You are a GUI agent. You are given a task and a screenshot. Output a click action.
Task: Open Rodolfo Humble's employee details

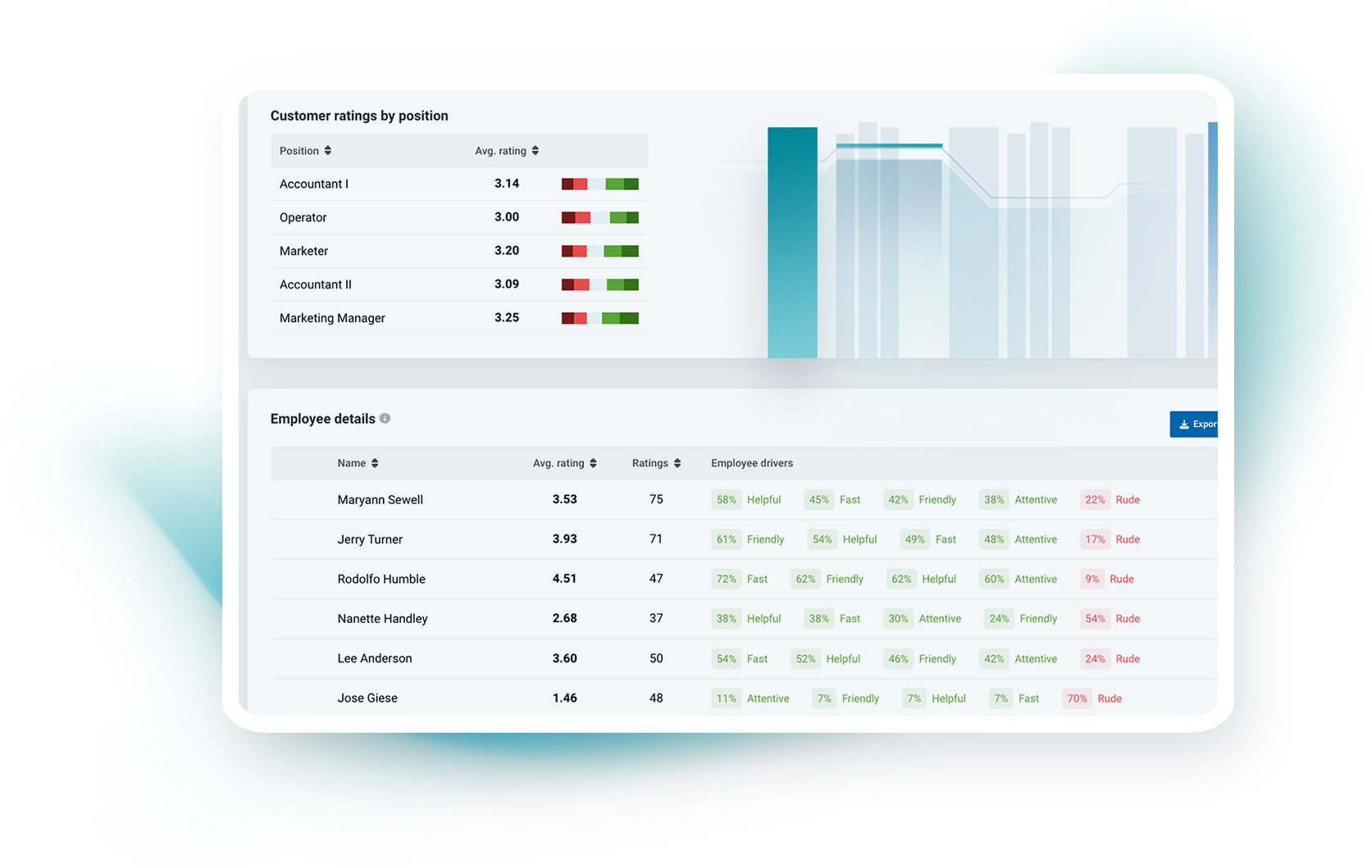click(744, 579)
